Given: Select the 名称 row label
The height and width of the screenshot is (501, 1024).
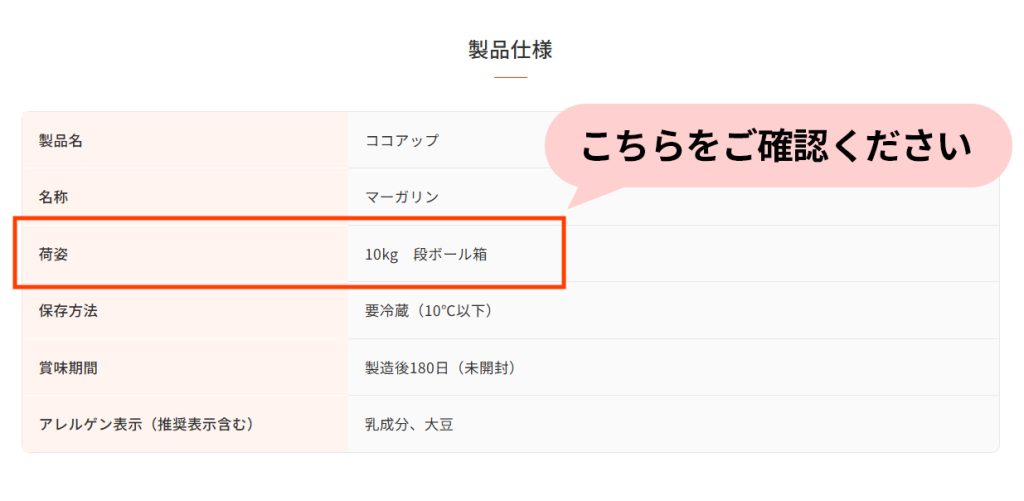Looking at the screenshot, I should (x=185, y=197).
